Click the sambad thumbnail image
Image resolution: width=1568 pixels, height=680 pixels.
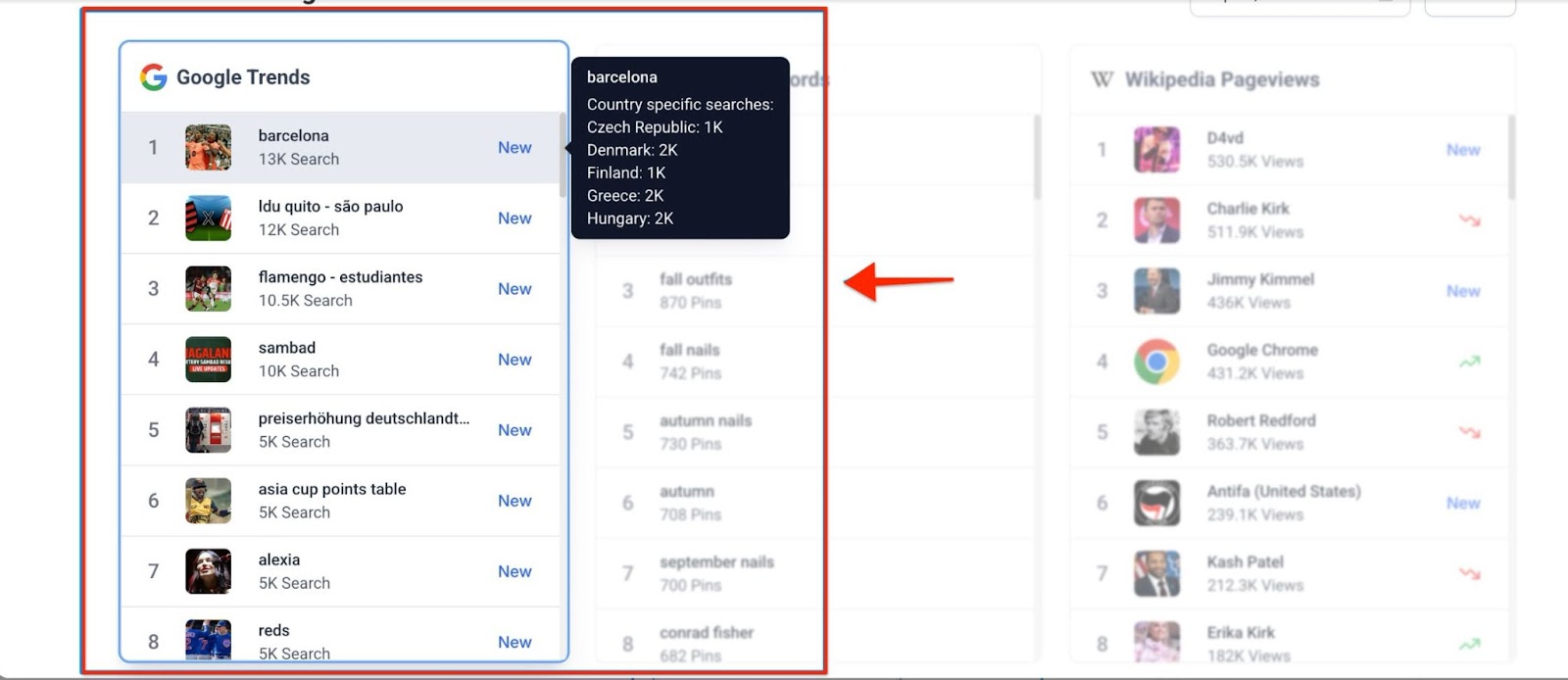[209, 360]
